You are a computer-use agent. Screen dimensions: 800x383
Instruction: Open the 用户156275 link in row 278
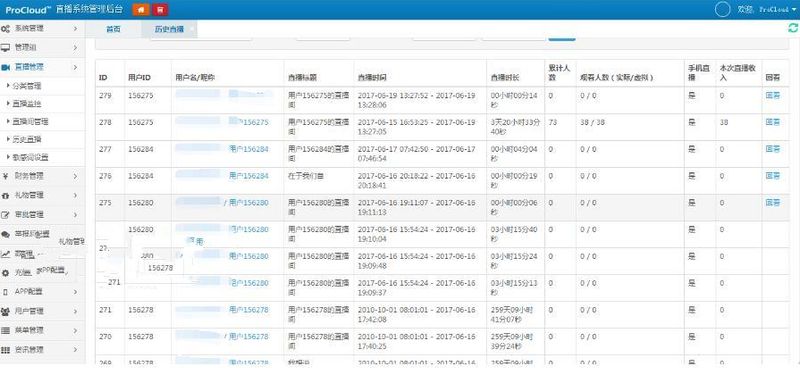coord(249,122)
